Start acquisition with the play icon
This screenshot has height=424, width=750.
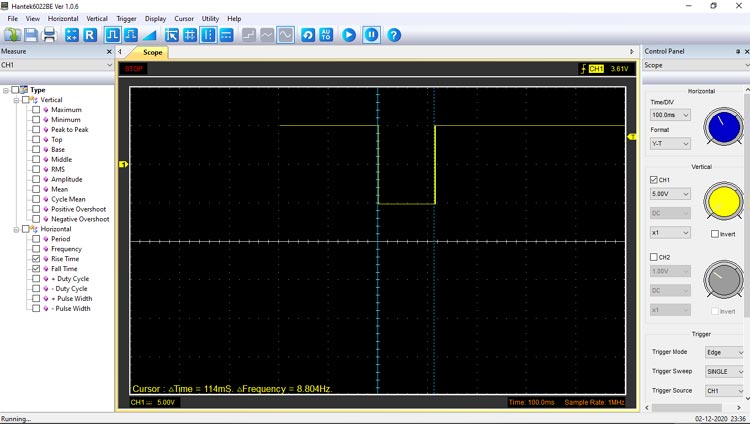click(349, 35)
